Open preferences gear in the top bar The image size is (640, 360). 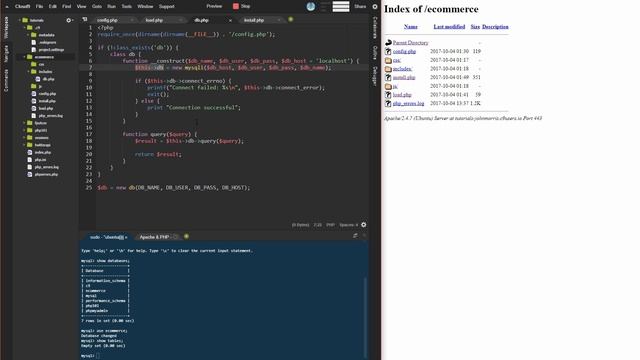coord(375,6)
